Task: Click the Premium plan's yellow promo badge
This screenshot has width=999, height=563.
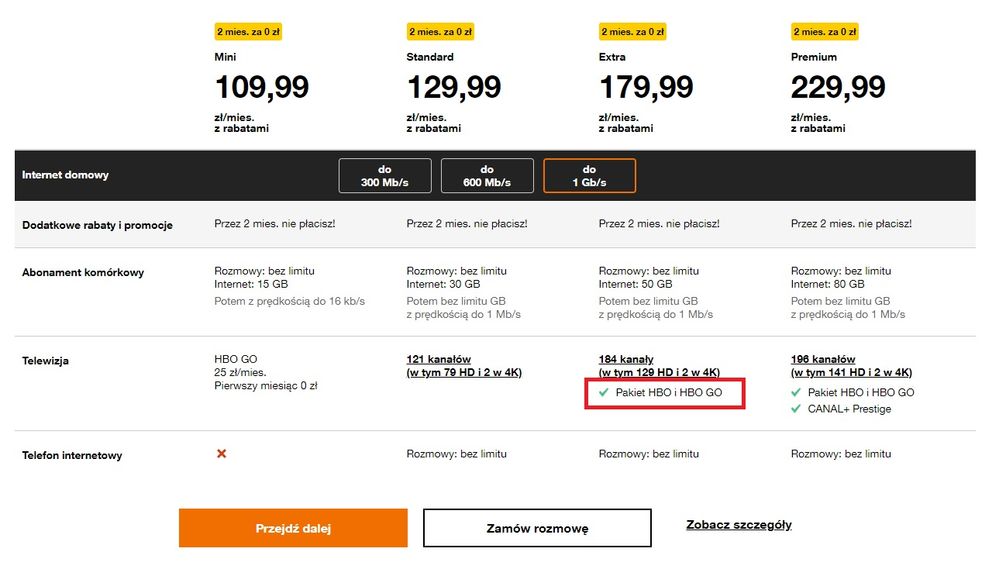Action: [824, 32]
